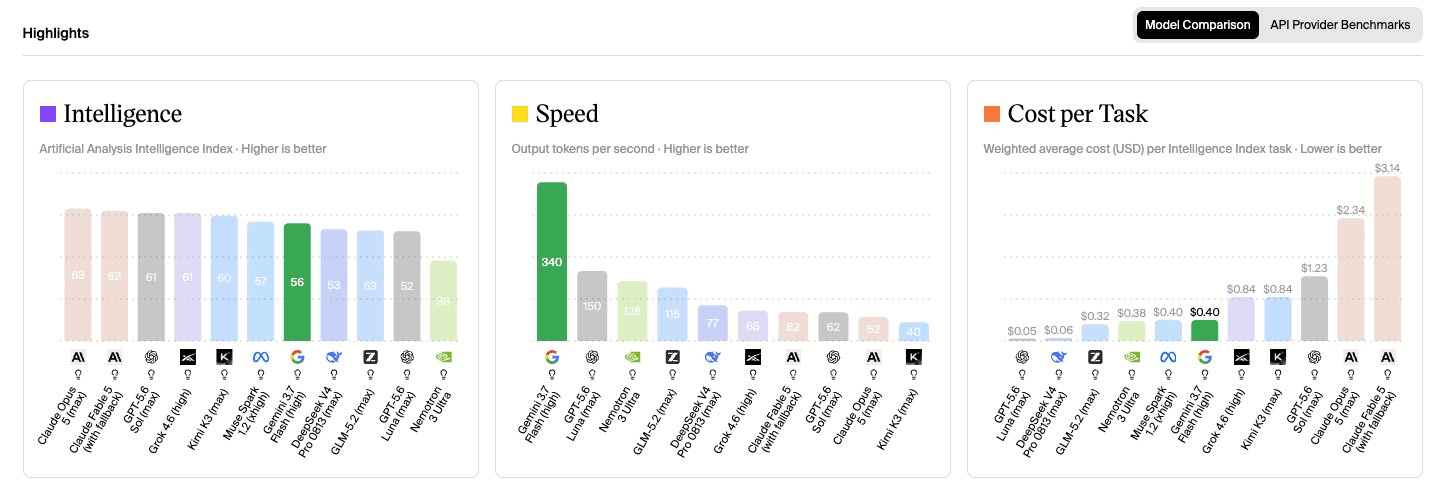Switch to API Provider Benchmarks view

[x=1340, y=25]
